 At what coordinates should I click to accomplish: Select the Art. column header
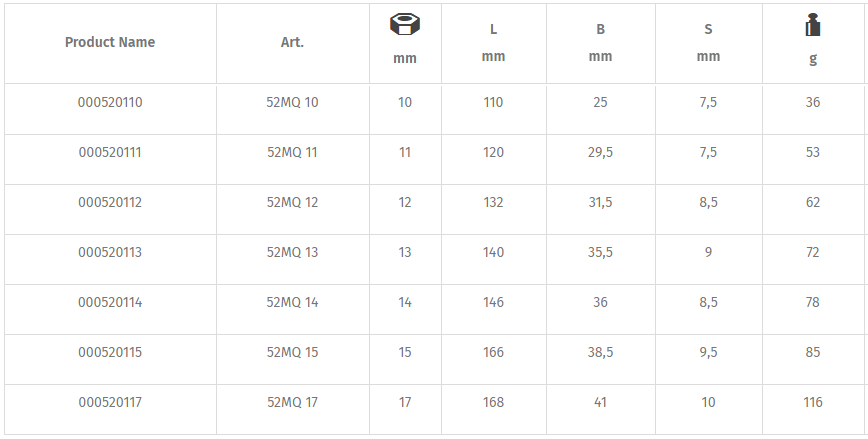click(x=292, y=42)
